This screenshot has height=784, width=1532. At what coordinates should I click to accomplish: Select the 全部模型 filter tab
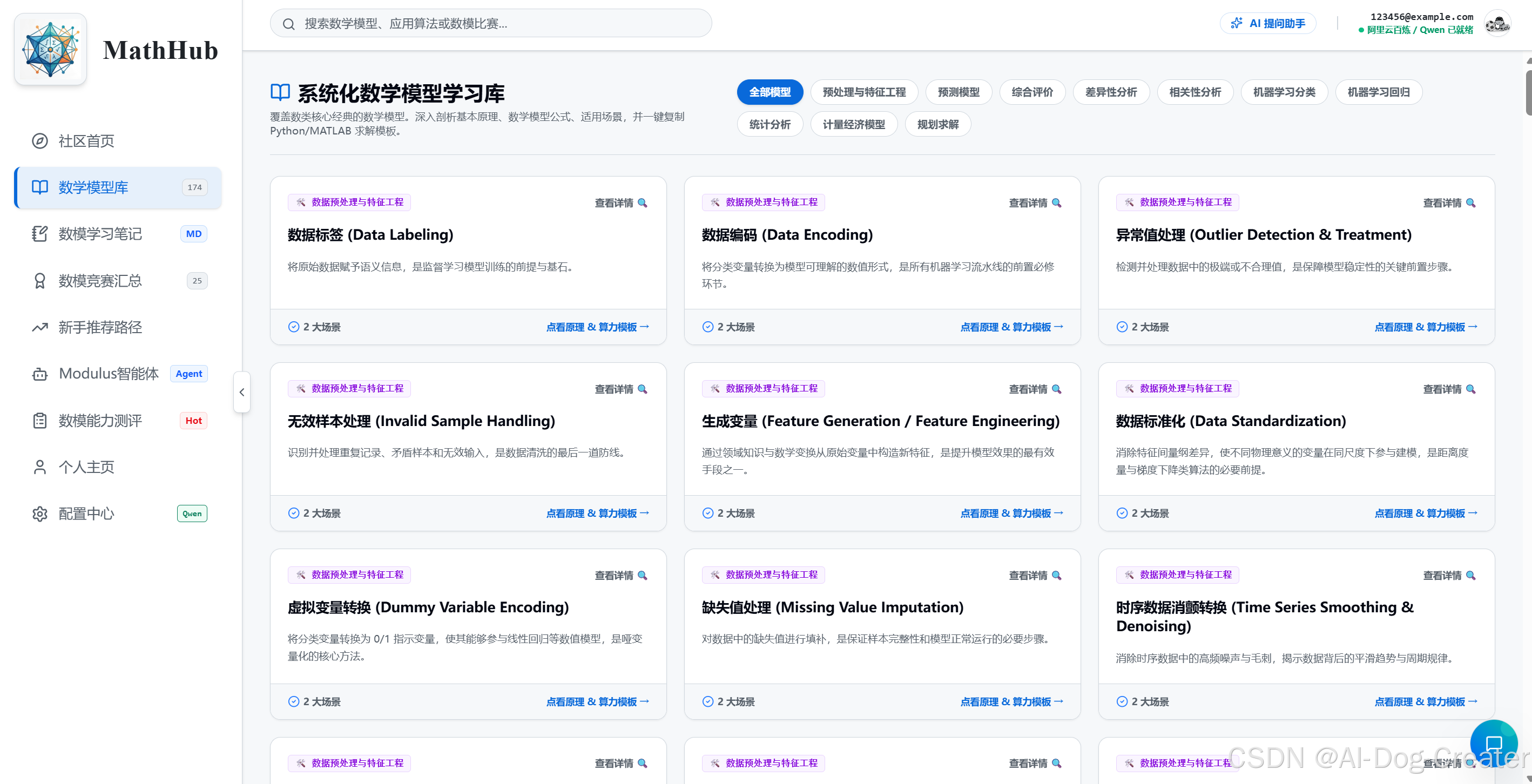coord(770,92)
